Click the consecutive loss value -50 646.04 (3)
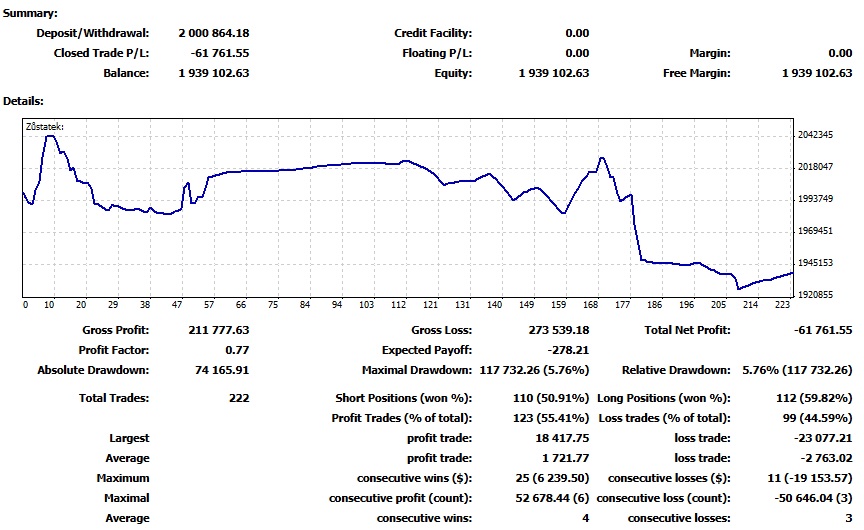The width and height of the screenshot is (864, 530). pos(813,499)
